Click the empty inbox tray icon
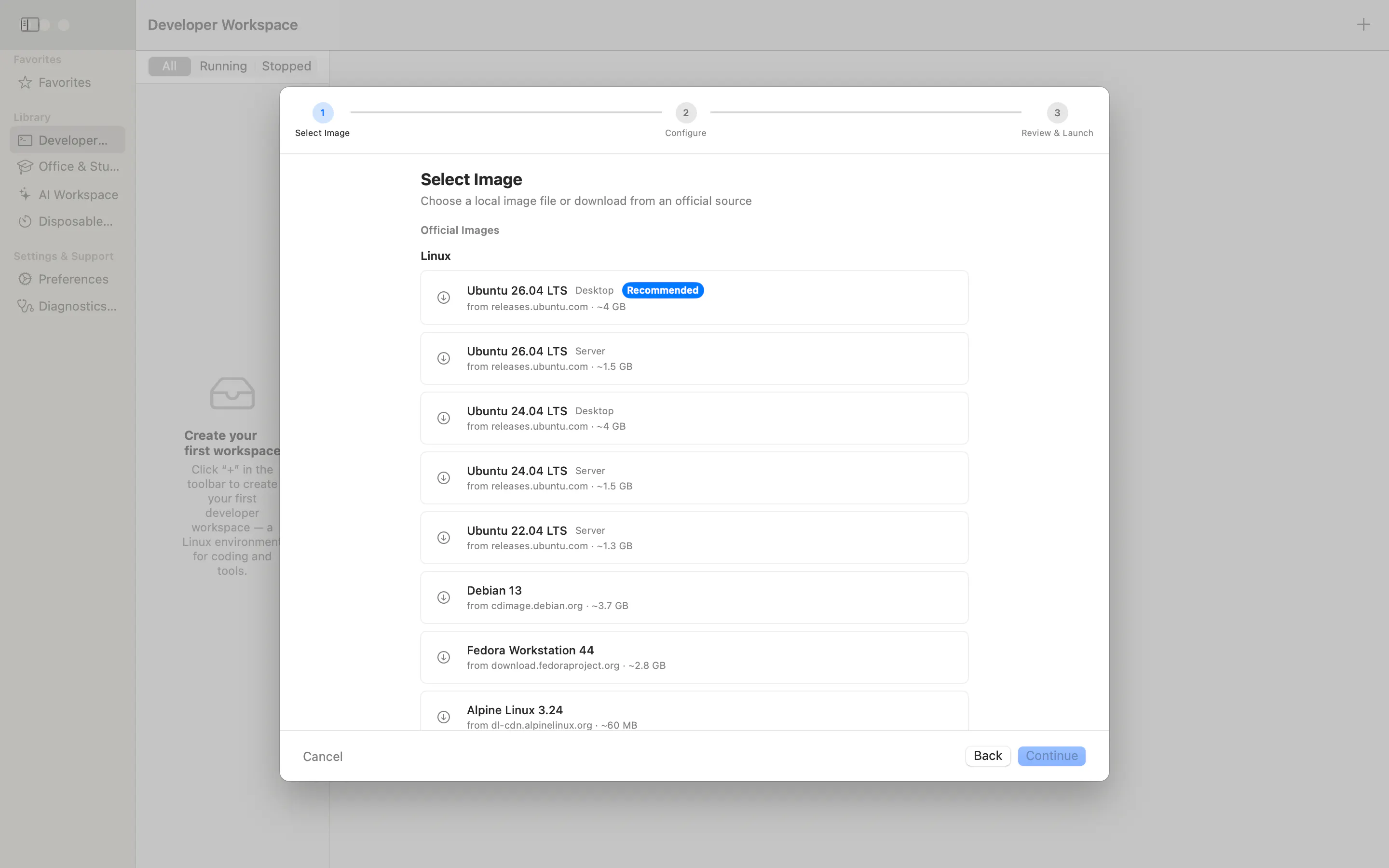 [232, 393]
